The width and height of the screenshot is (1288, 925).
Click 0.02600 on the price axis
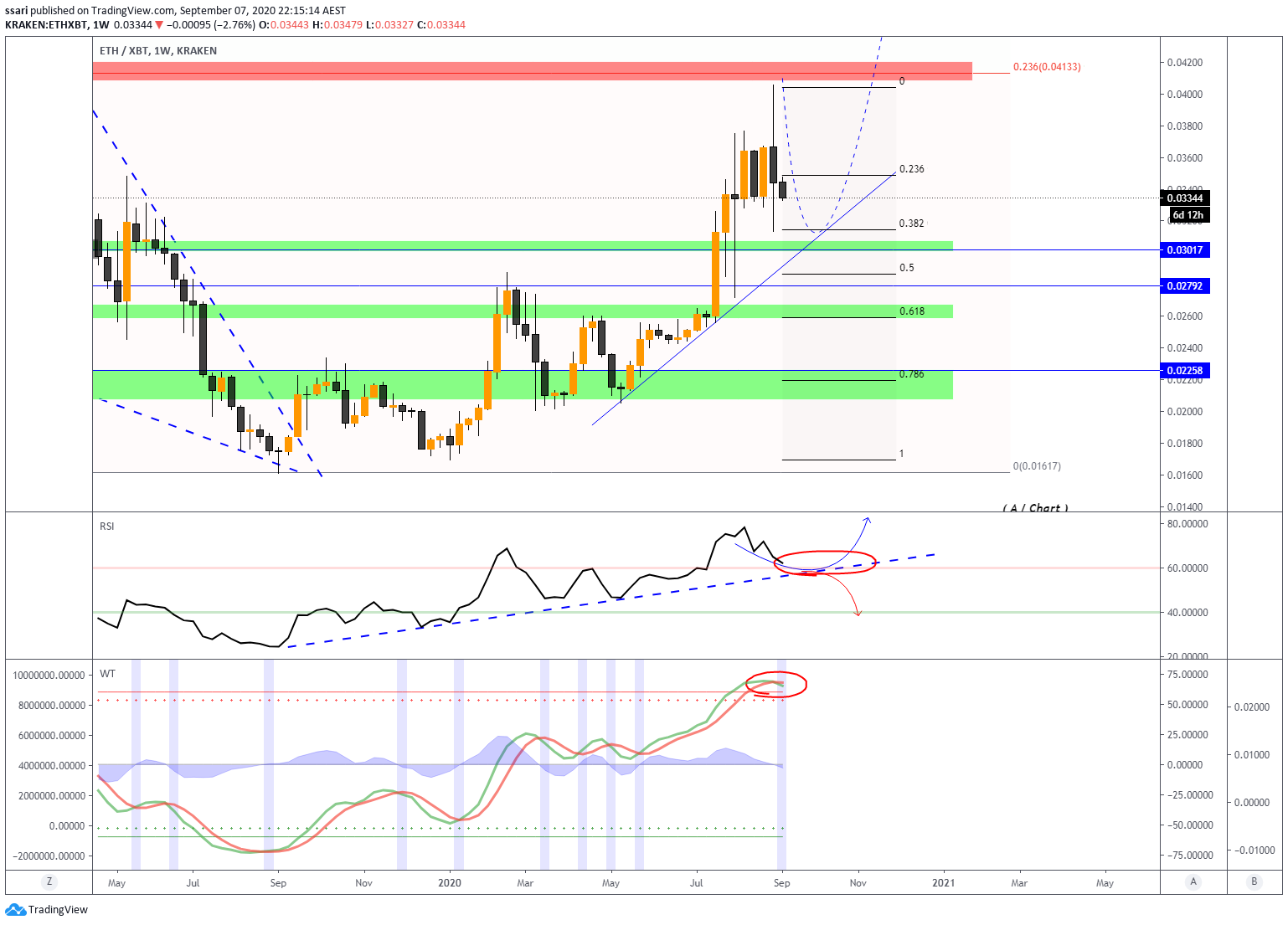[x=1185, y=316]
